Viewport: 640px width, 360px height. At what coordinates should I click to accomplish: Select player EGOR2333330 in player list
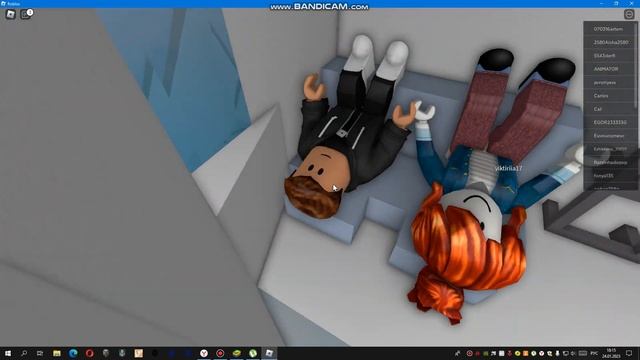608,122
